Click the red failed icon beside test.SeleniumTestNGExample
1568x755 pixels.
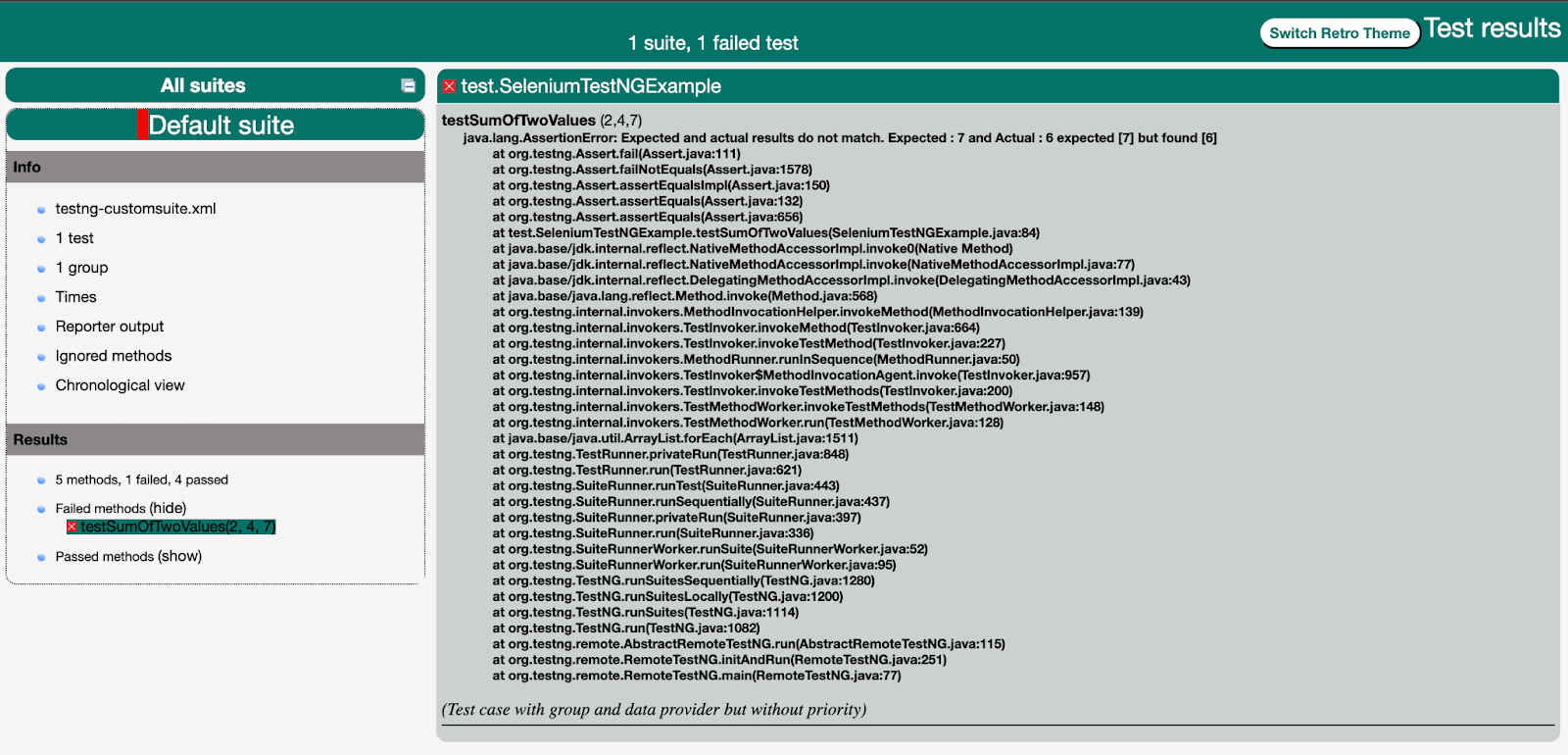pos(450,86)
